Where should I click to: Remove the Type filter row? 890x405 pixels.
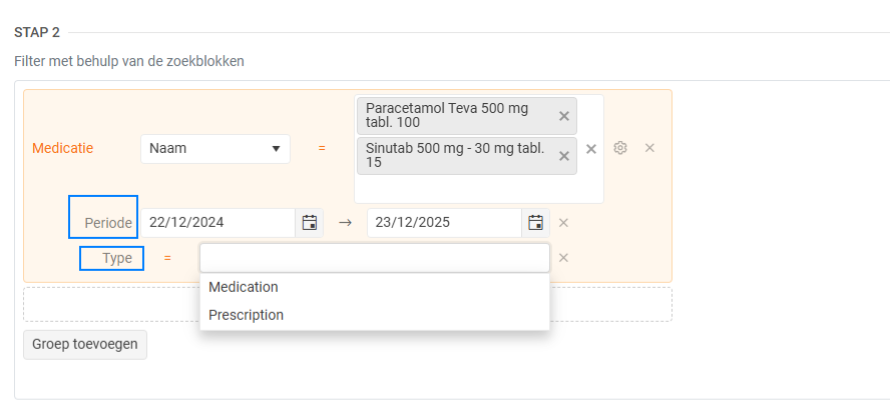563,258
